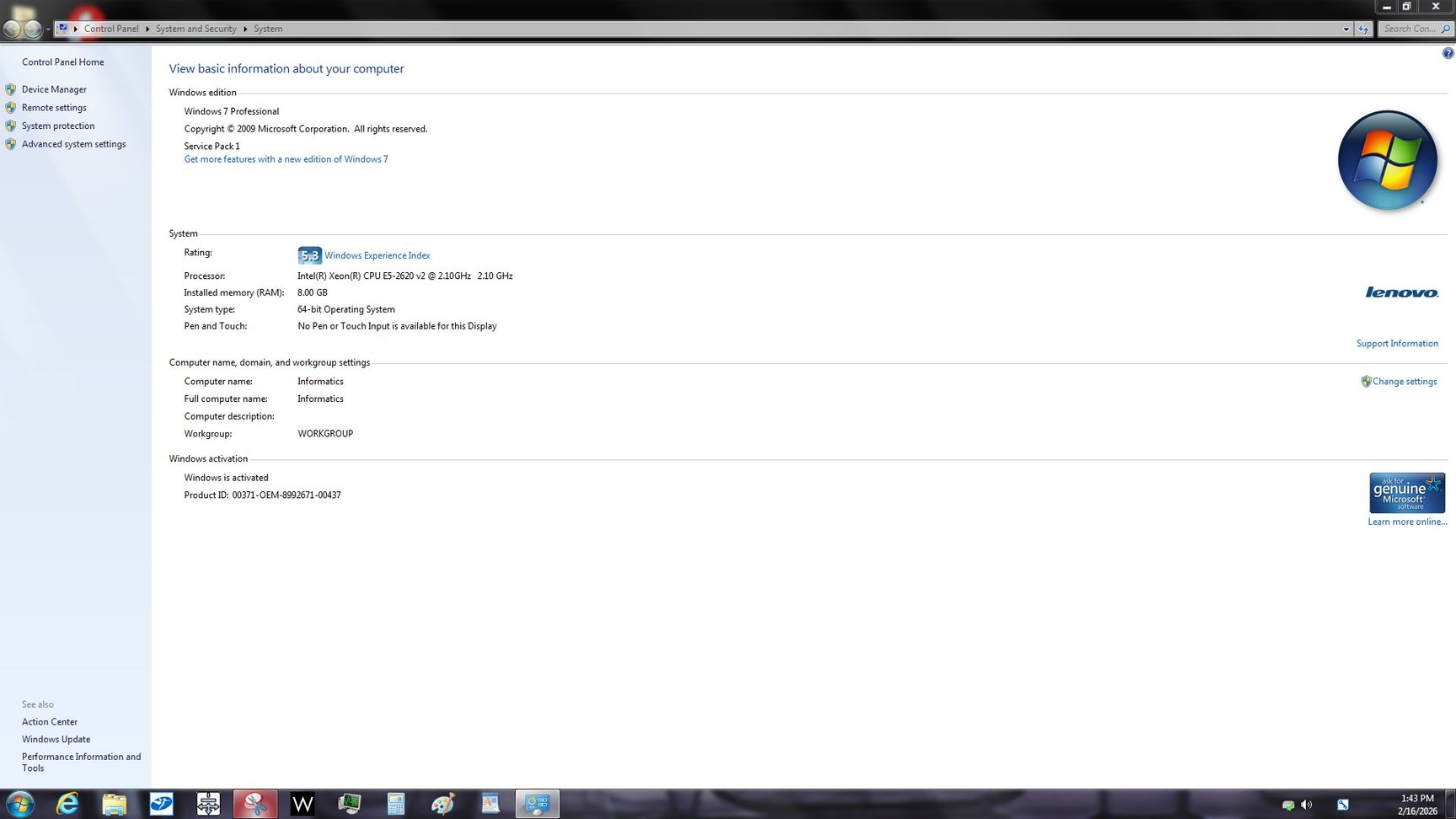Open Paint from the taskbar
The image size is (1456, 819).
443,804
